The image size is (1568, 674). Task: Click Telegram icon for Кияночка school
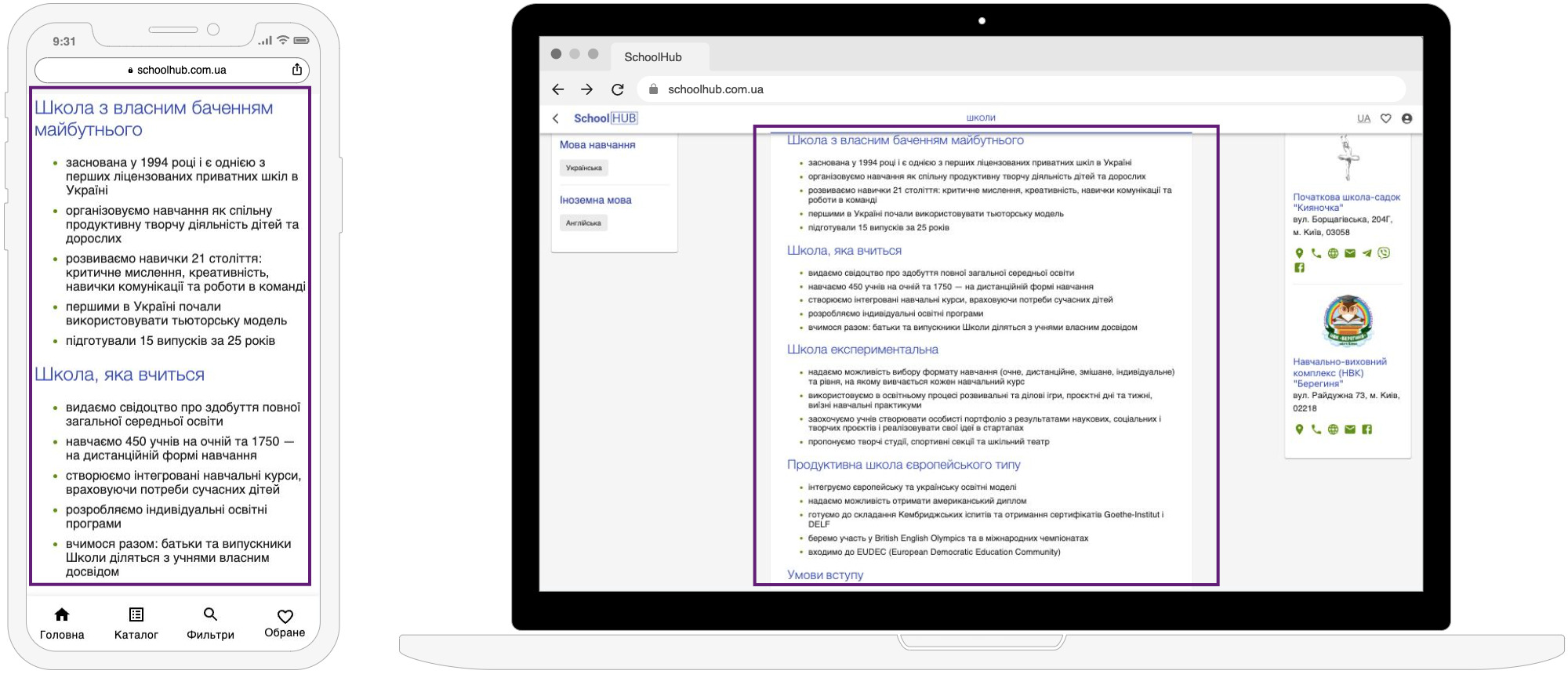click(1367, 253)
